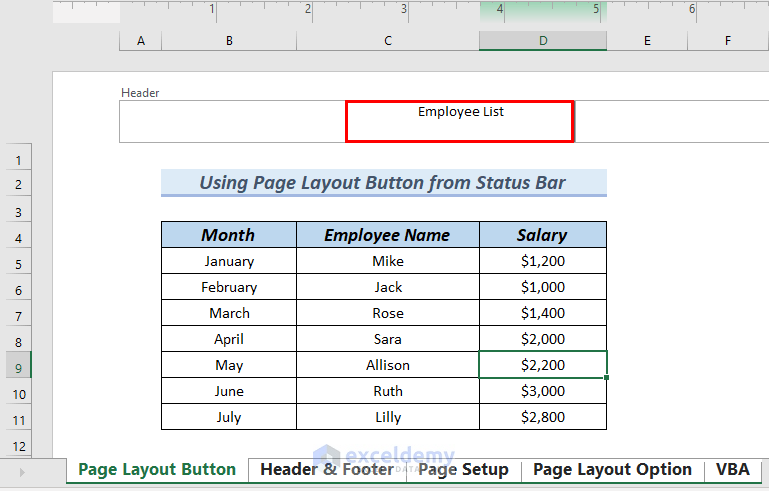The height and width of the screenshot is (491, 769).
Task: Select the March cell
Action: 229,312
